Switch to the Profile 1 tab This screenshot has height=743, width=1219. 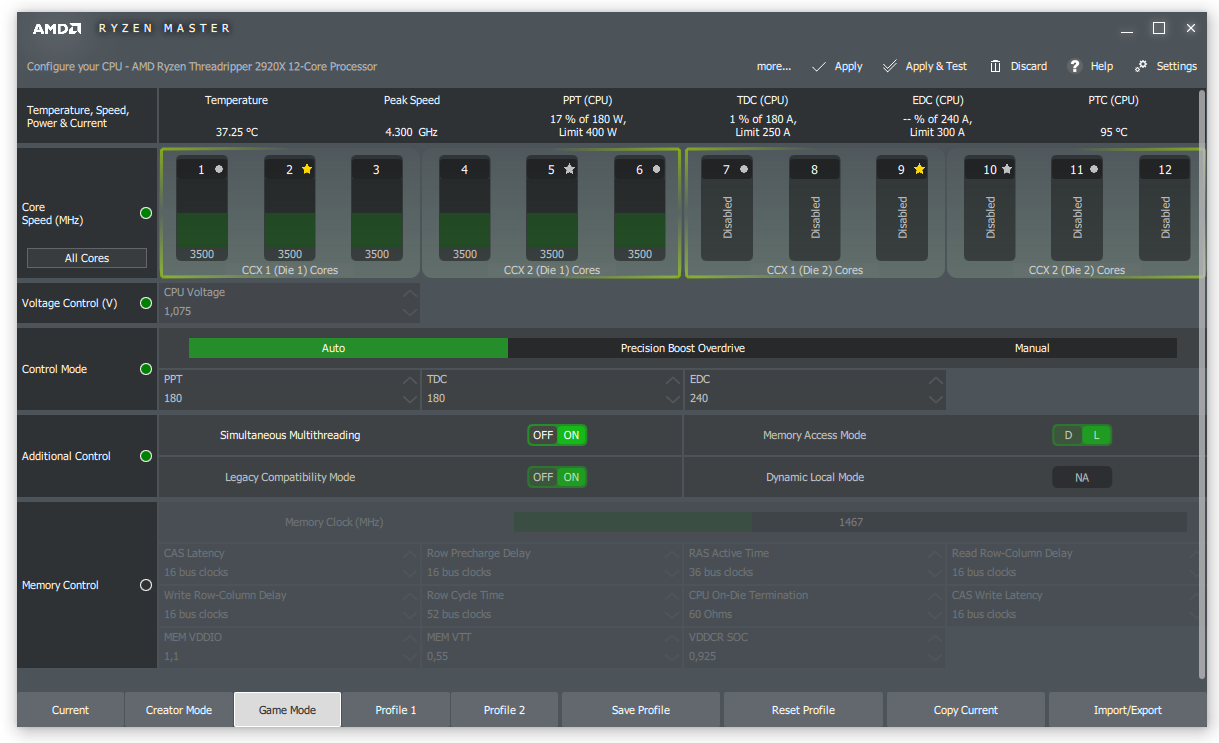396,710
